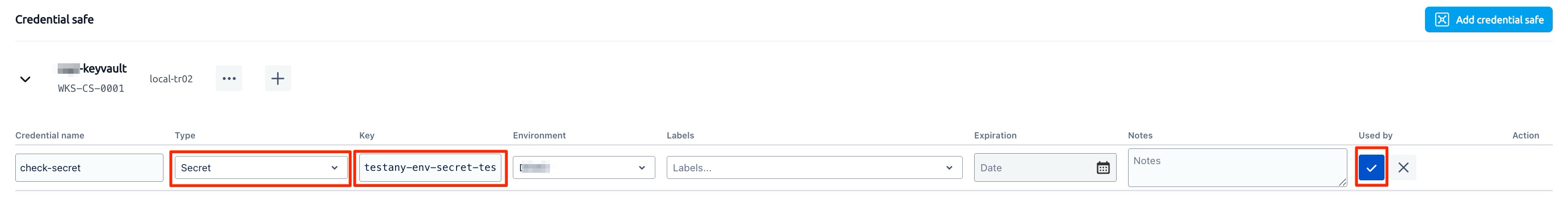Open the three-dots menu for keyvault
This screenshot has width=1568, height=216.
[x=229, y=79]
